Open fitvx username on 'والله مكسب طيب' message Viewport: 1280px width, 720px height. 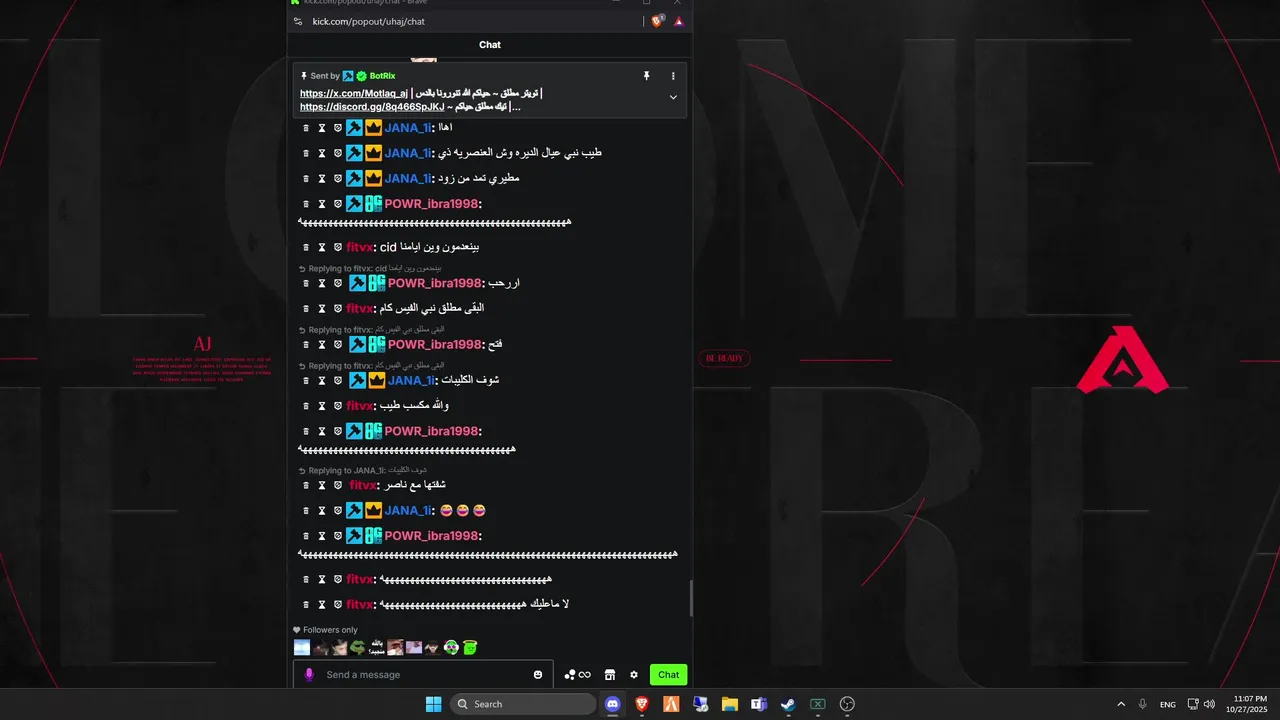[361, 406]
